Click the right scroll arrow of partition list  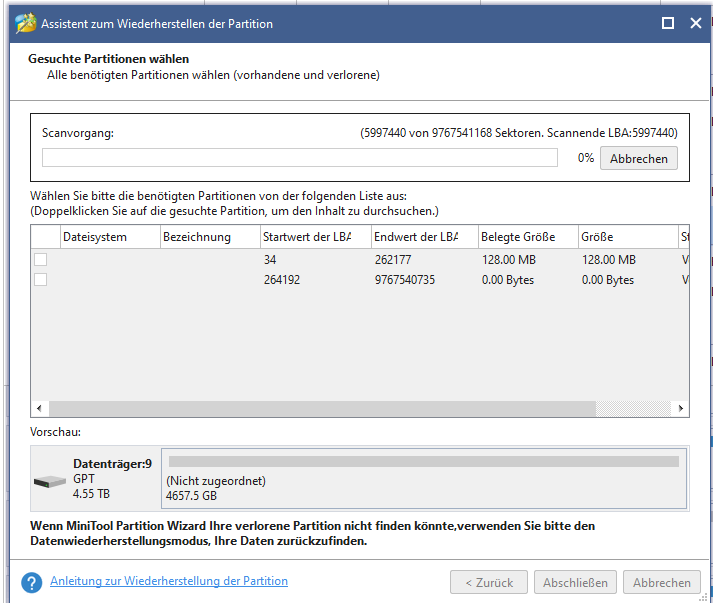[x=680, y=408]
